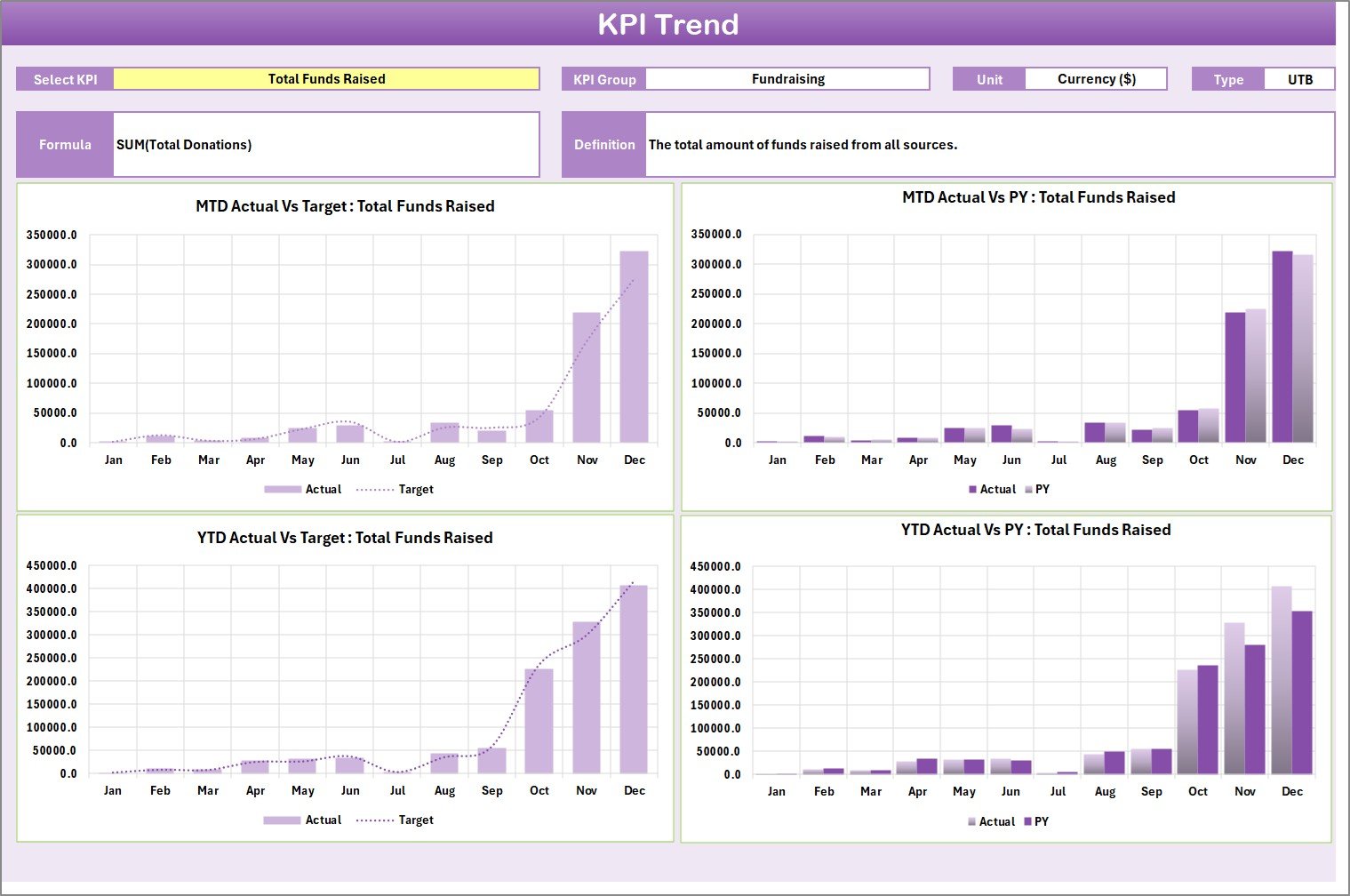Select the Unit Currency ($) cell

(1096, 79)
